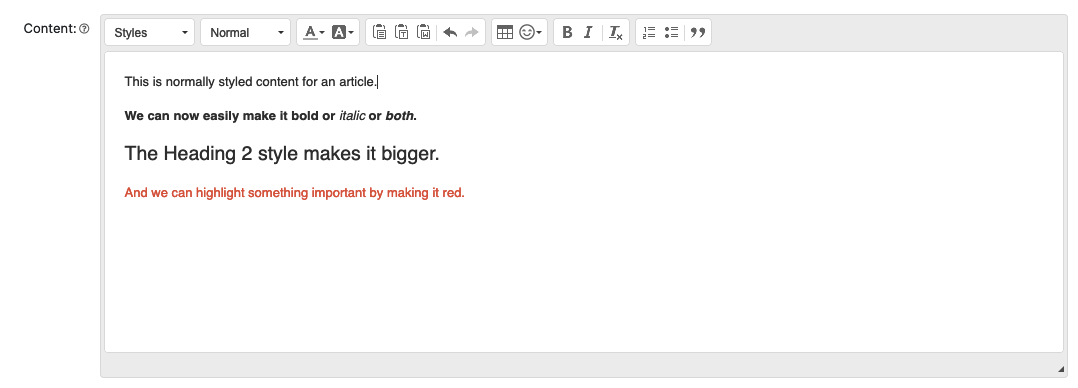Click the Paste icon

click(379, 32)
